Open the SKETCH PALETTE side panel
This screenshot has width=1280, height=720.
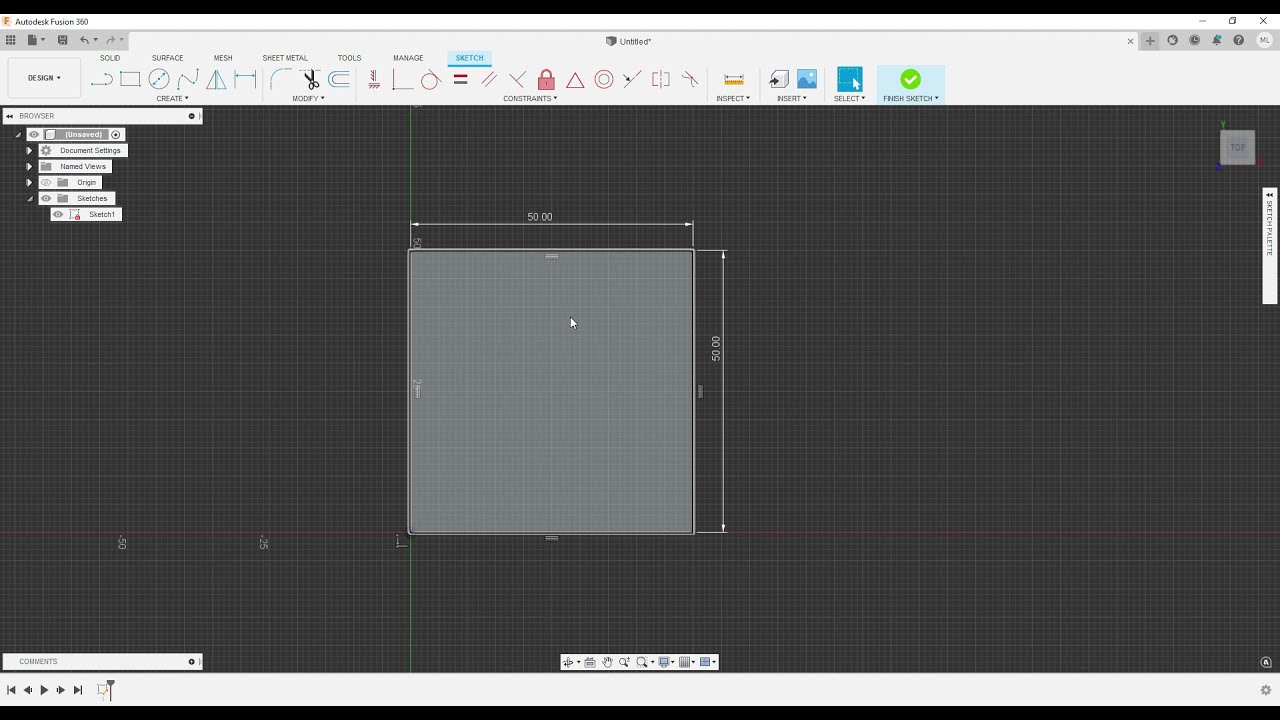1270,245
